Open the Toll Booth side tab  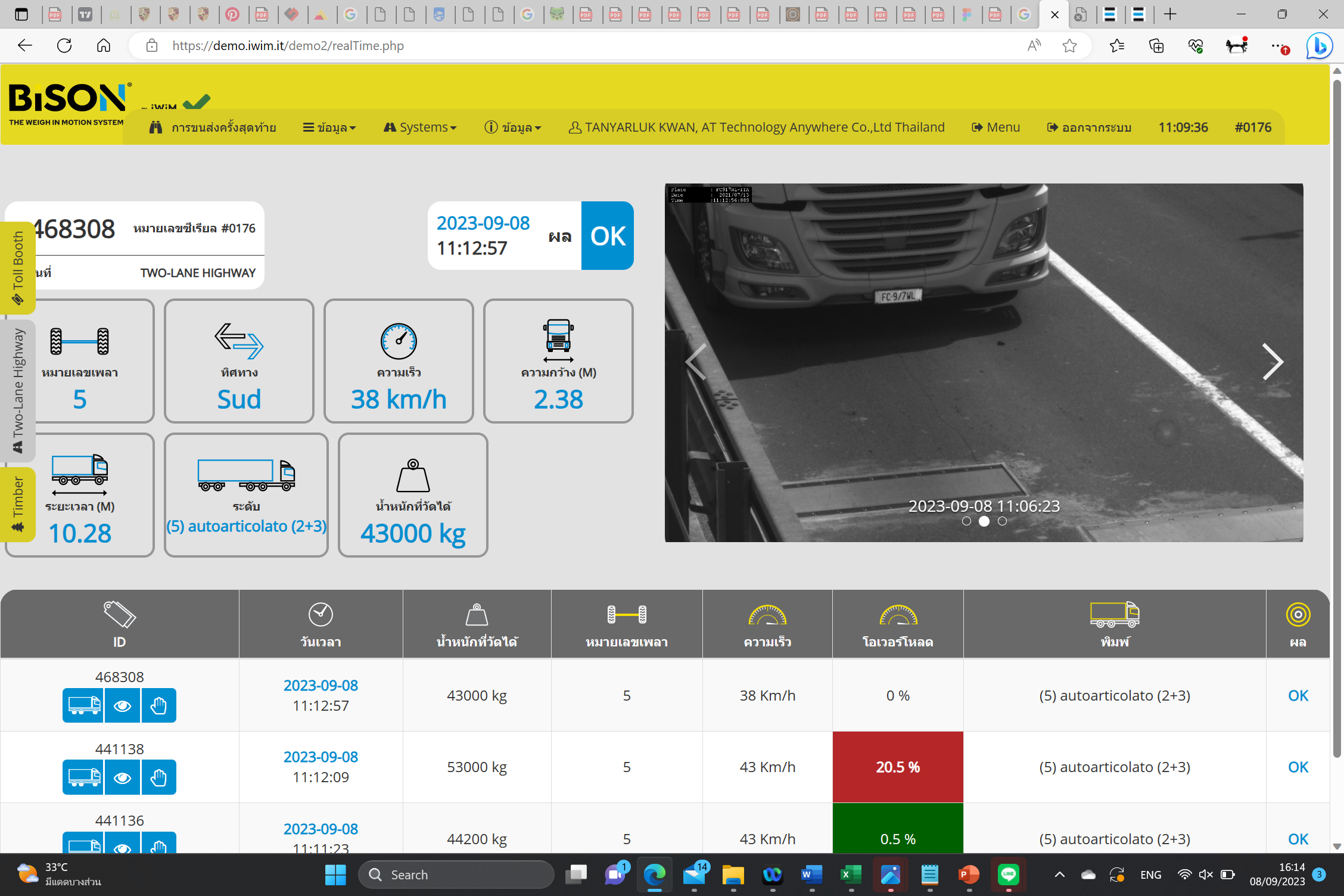(18, 268)
